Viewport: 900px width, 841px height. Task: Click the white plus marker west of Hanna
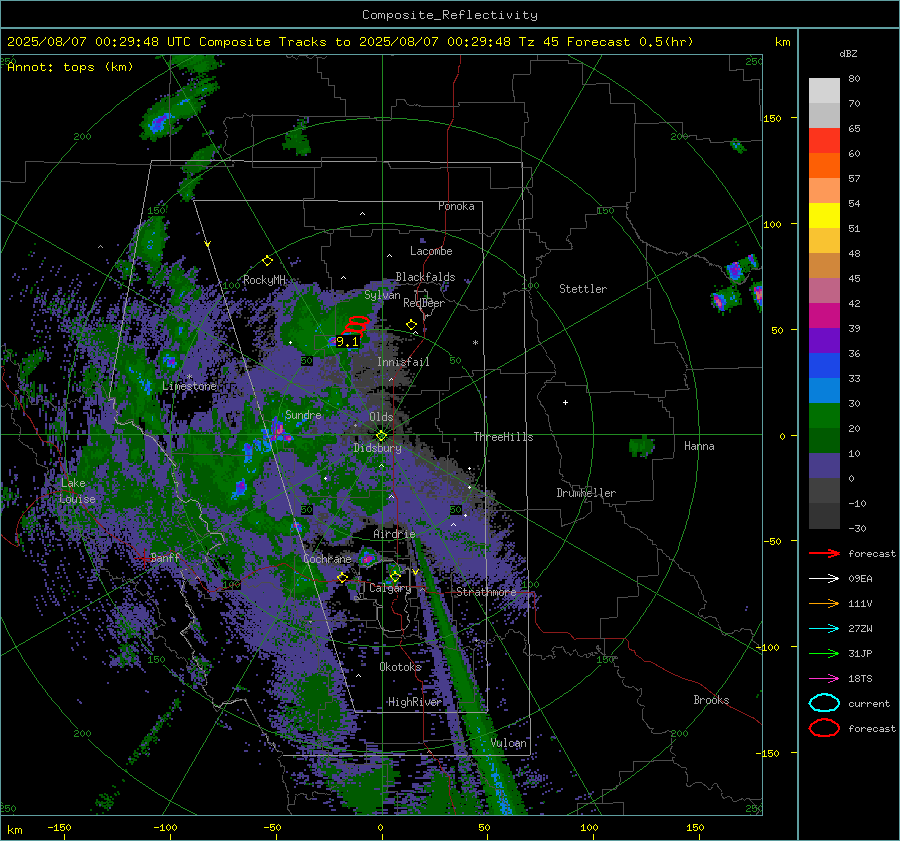click(x=565, y=402)
